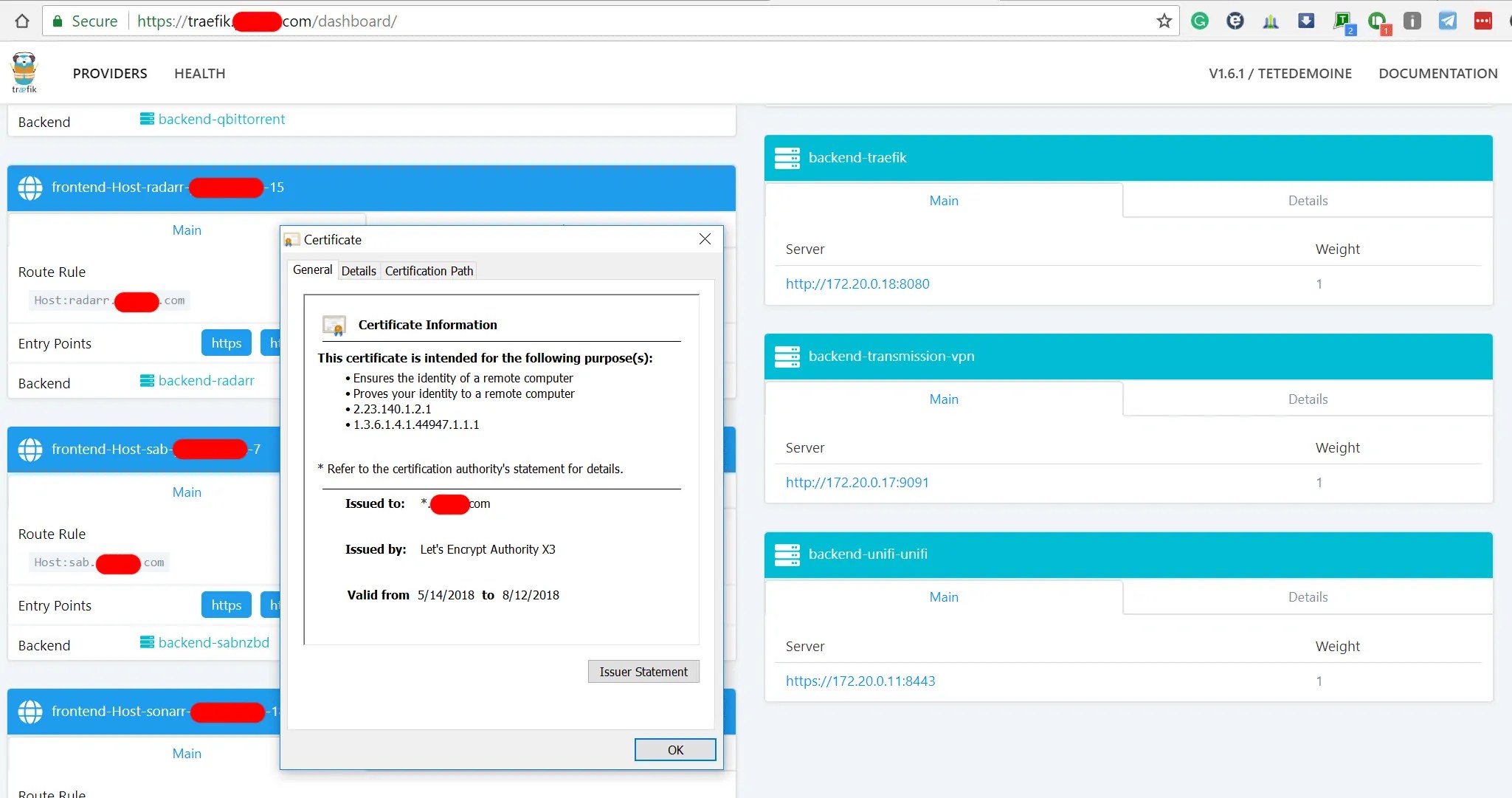Screen dimensions: 1512x798
Task: Open the HEALTH page
Action: [x=200, y=73]
